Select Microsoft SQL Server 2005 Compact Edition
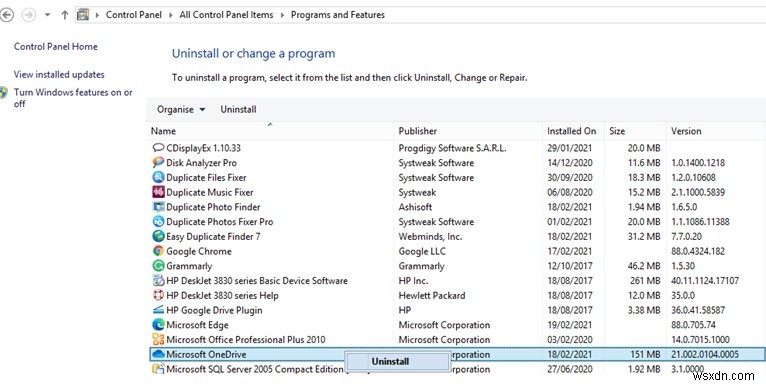 tap(255, 369)
